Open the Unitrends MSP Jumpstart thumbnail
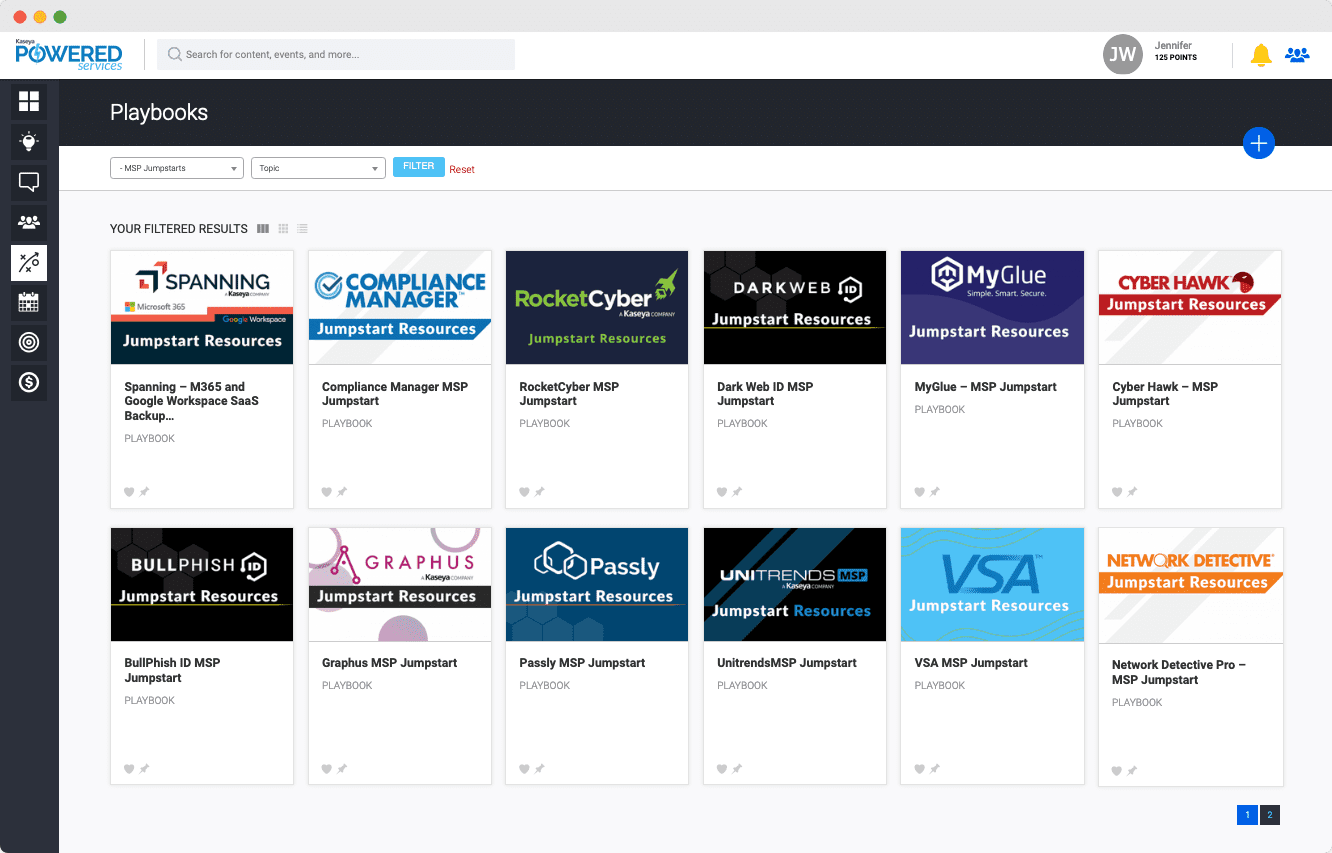1332x853 pixels. tap(795, 585)
